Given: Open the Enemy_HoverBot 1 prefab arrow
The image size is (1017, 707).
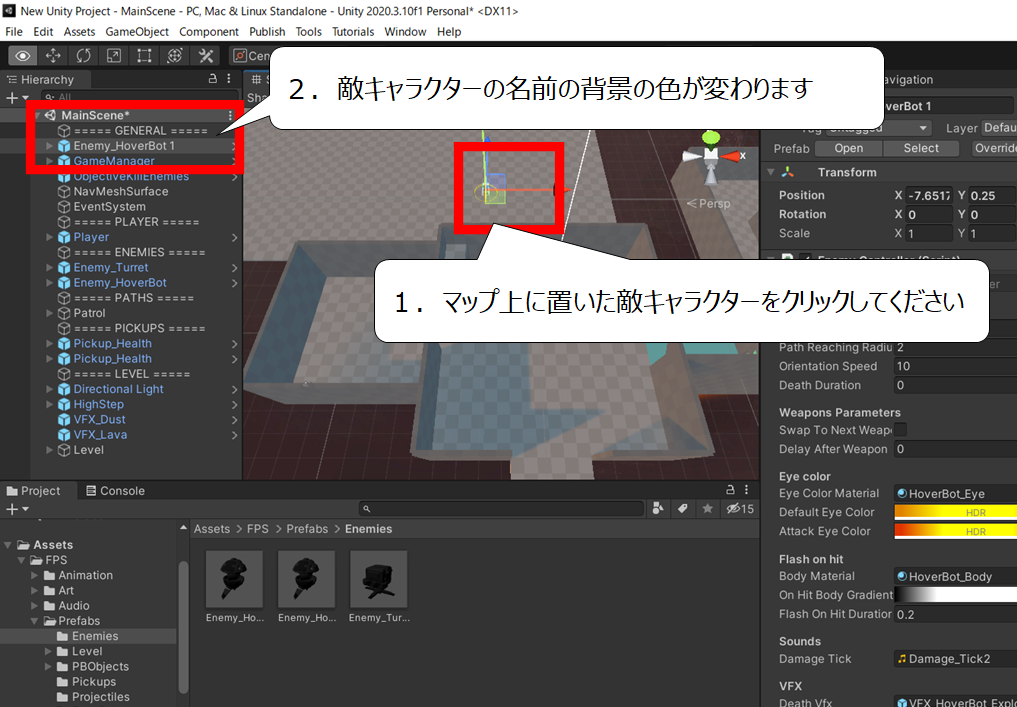Looking at the screenshot, I should pos(234,146).
